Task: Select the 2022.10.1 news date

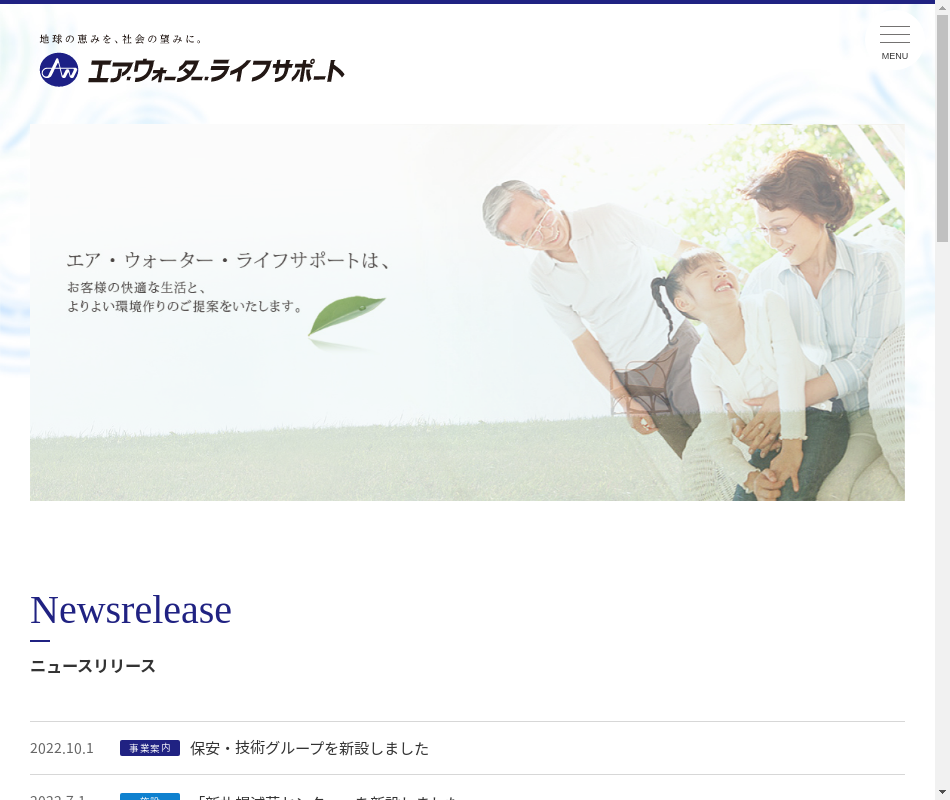Action: 62,748
